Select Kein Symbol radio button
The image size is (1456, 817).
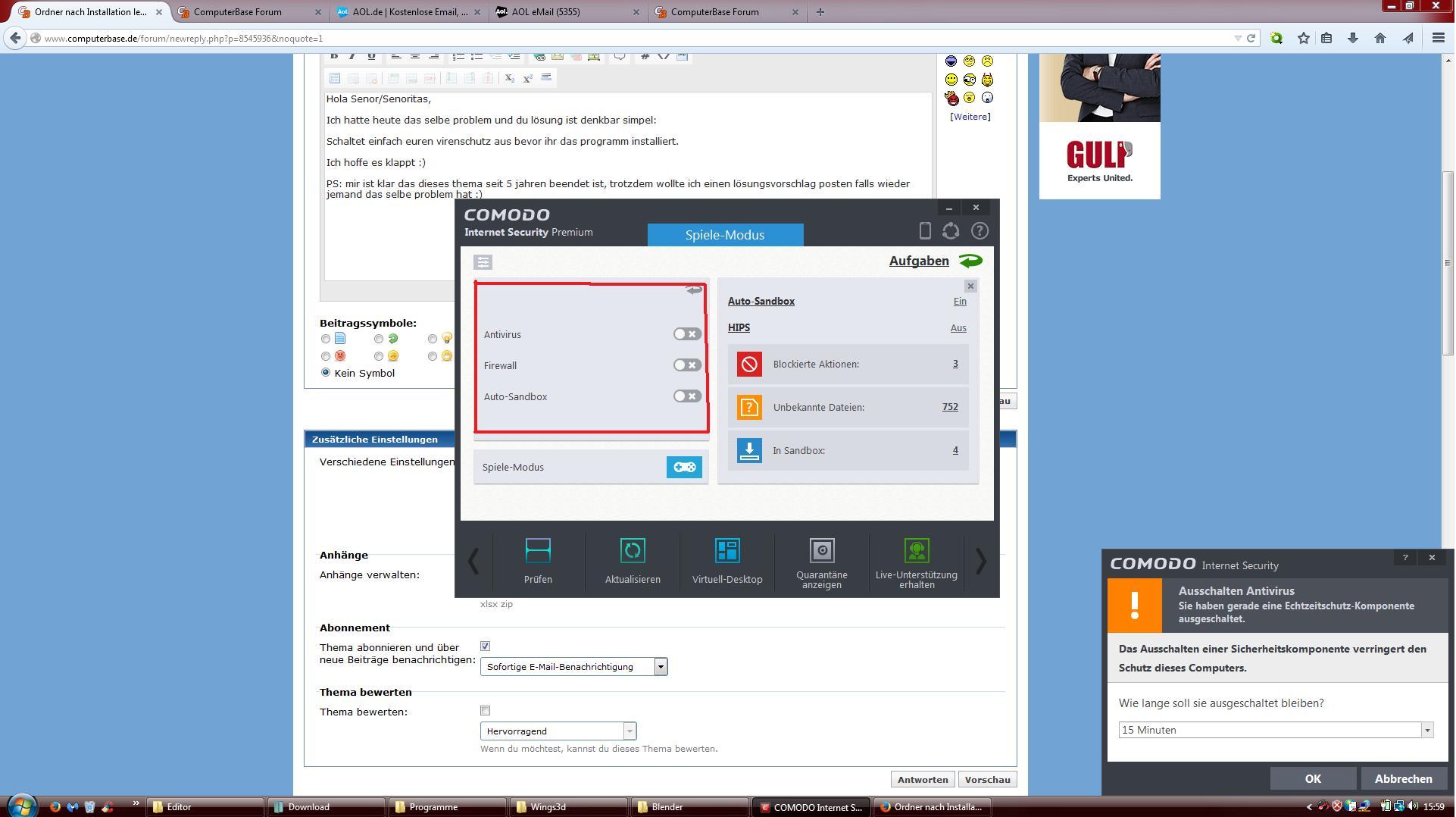point(326,373)
